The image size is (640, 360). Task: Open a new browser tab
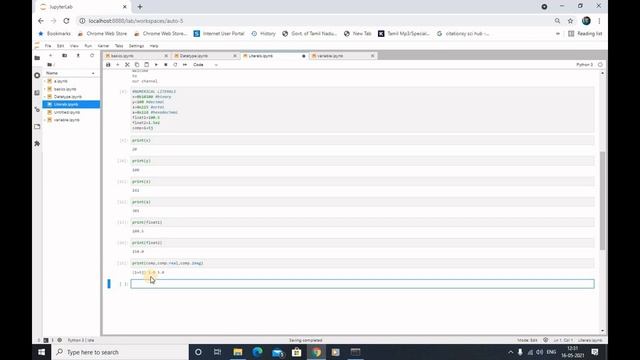click(x=140, y=7)
